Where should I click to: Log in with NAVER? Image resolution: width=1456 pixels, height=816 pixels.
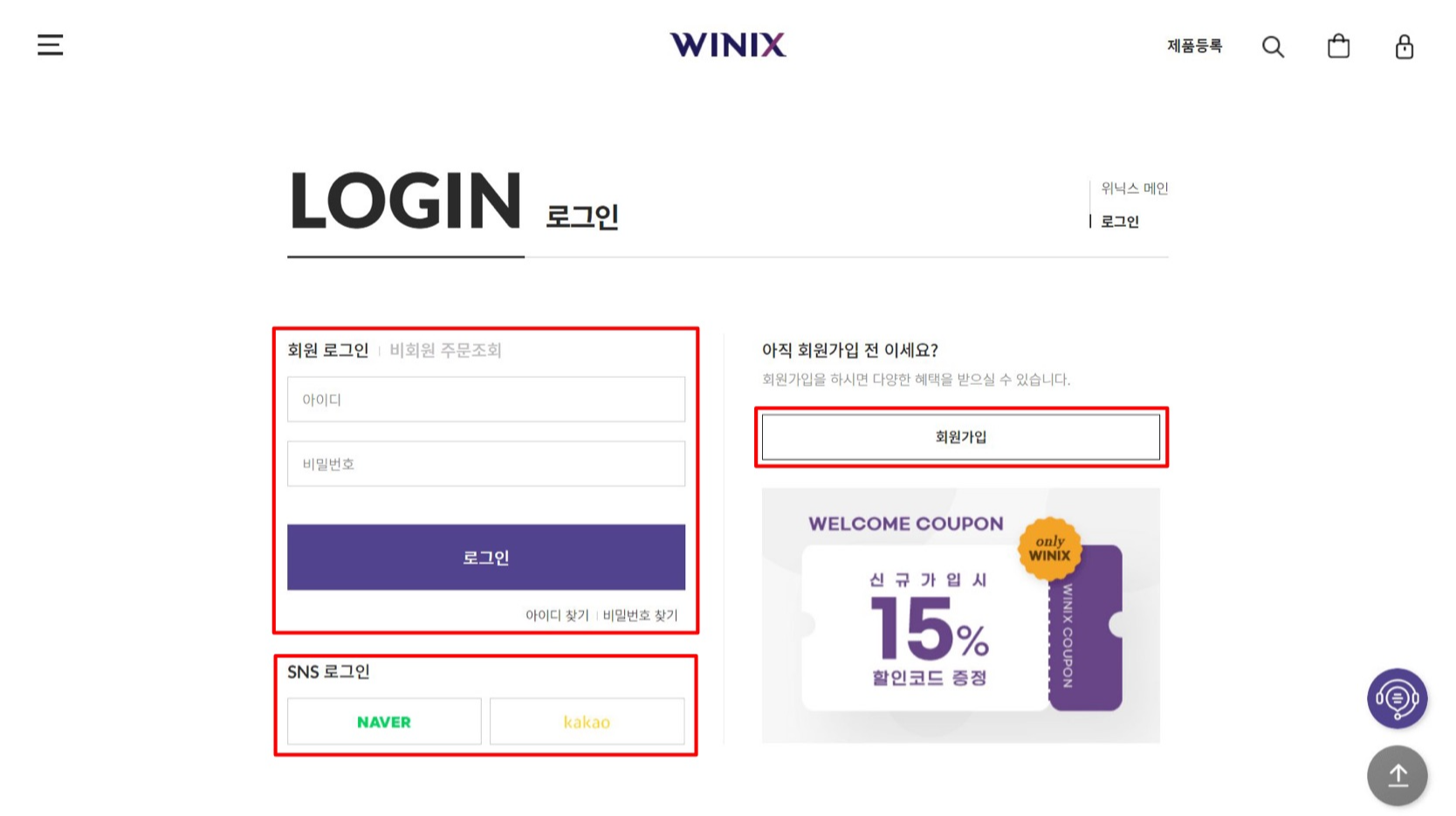pos(384,722)
